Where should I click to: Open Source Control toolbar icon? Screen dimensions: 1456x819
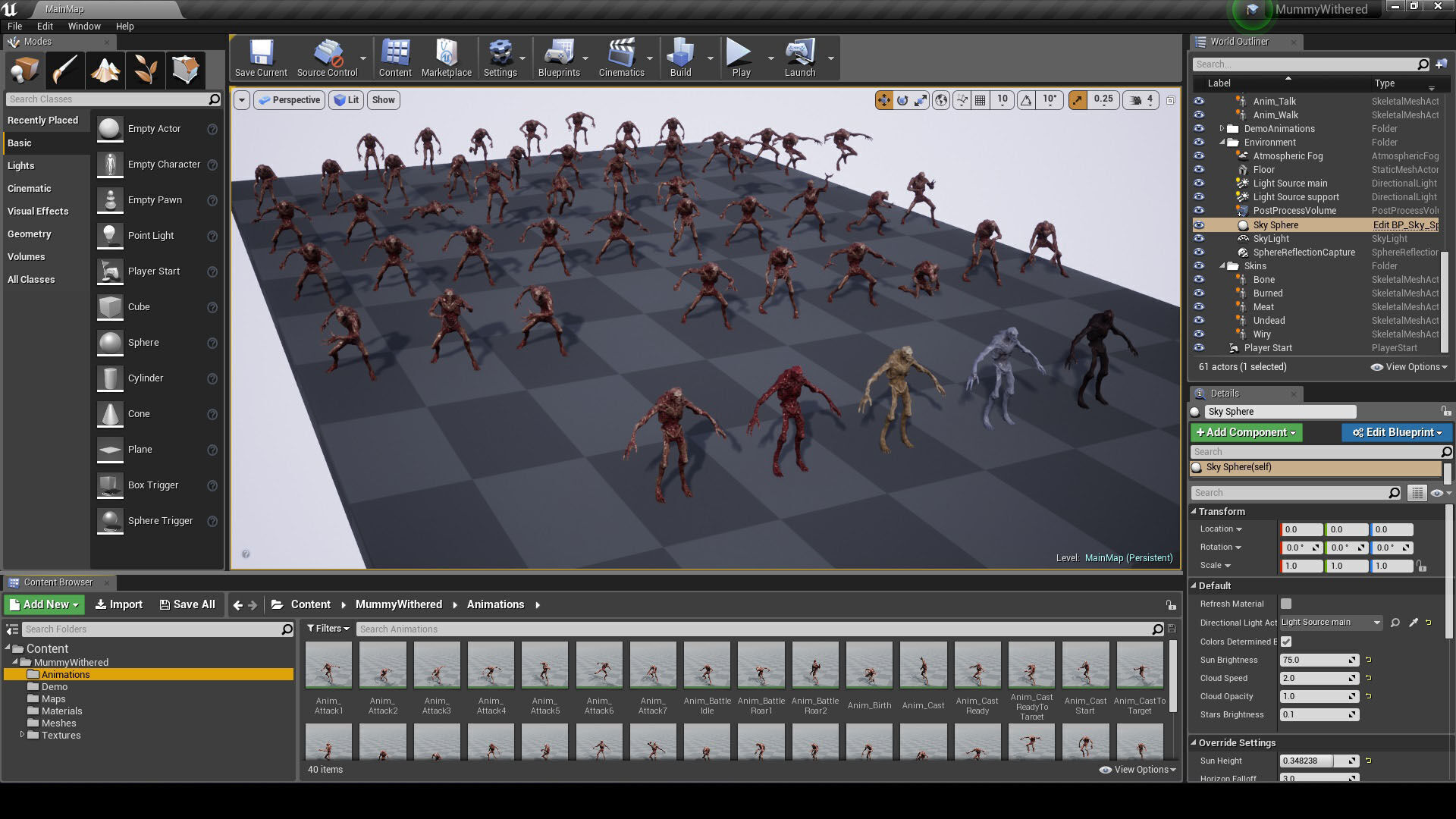(327, 58)
